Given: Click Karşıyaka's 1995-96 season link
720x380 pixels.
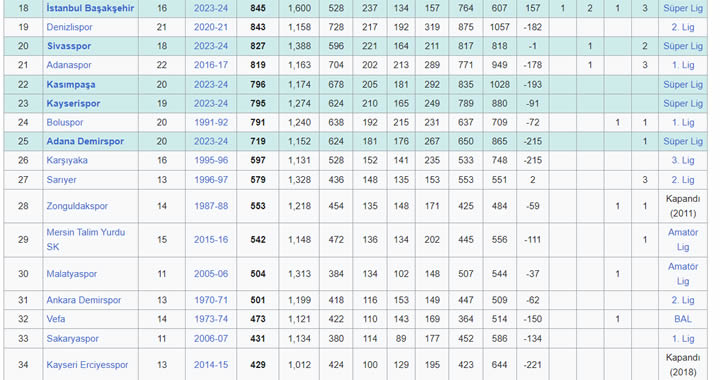Looking at the screenshot, I should [x=211, y=160].
